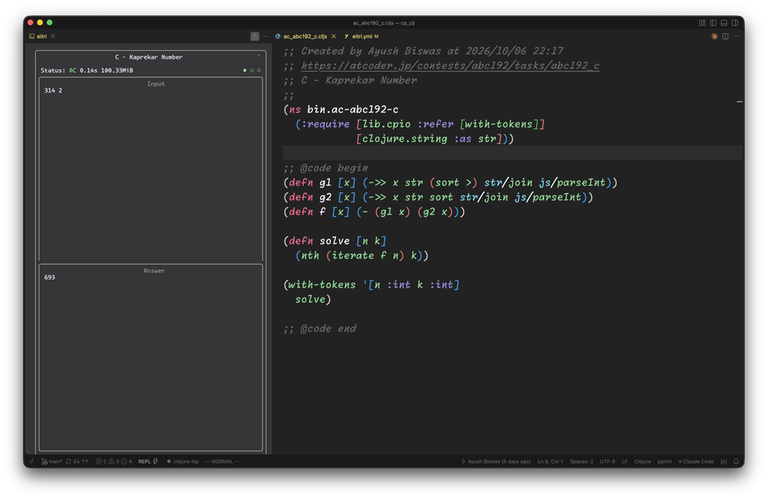The image size is (768, 499).
Task: Close the eitri panel tab
Action: coord(53,36)
